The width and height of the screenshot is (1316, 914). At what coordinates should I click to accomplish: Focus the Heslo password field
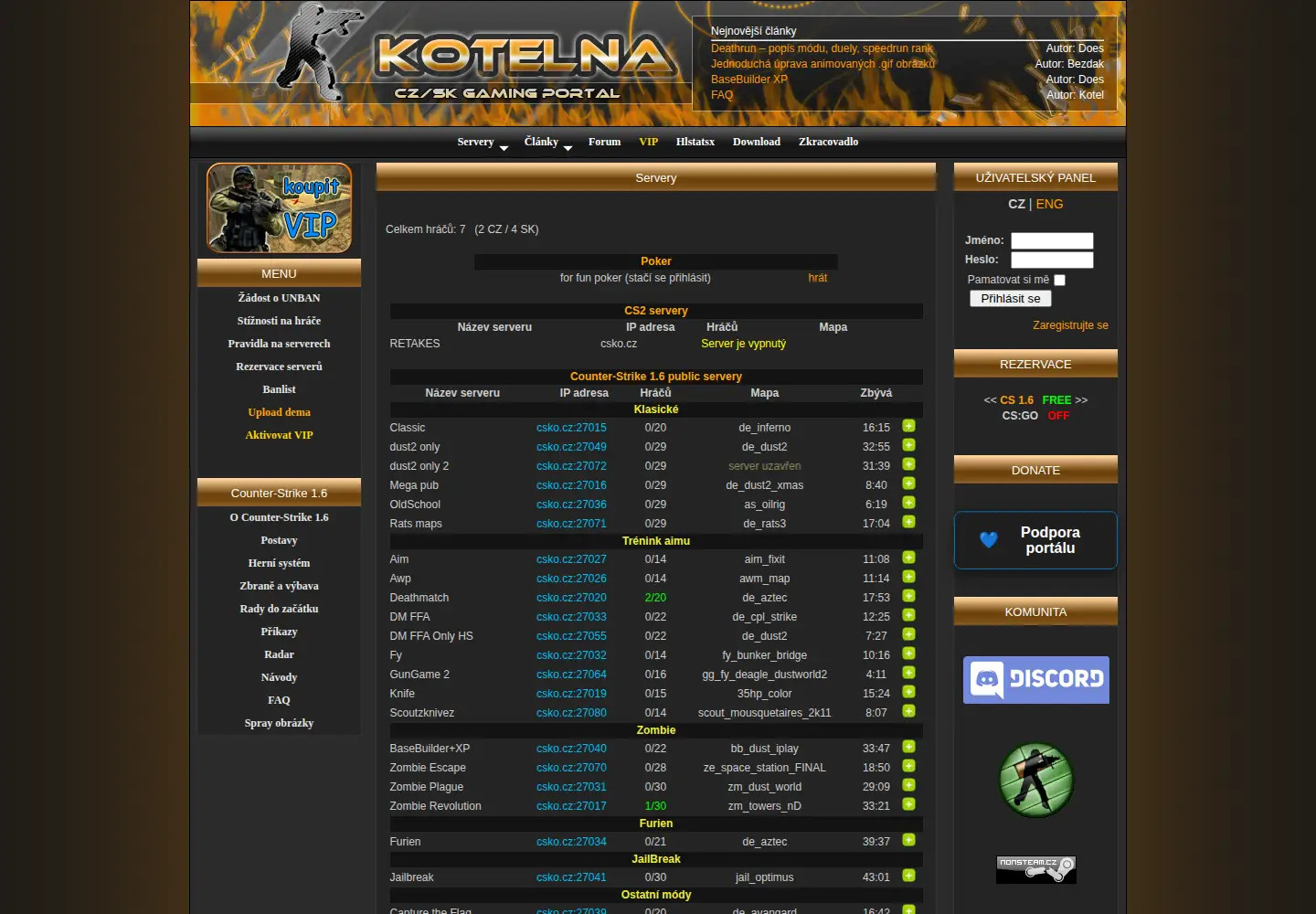coord(1052,260)
